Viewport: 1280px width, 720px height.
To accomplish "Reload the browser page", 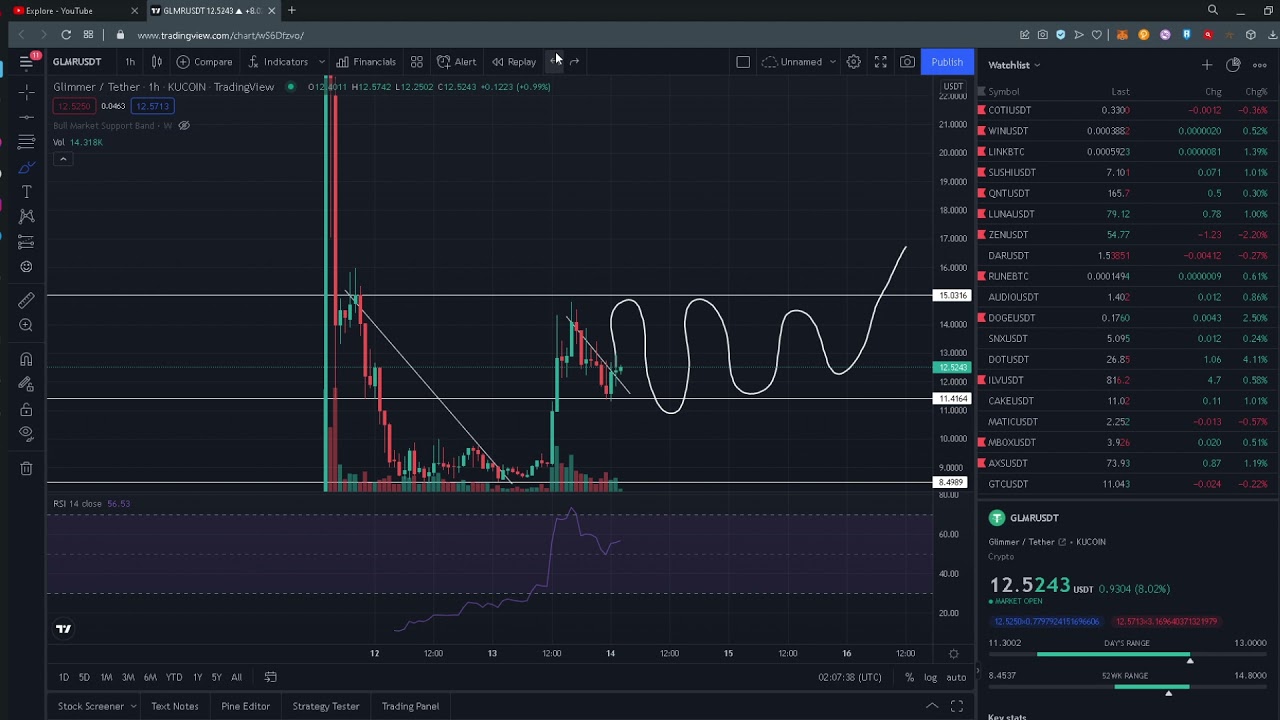I will [66, 35].
